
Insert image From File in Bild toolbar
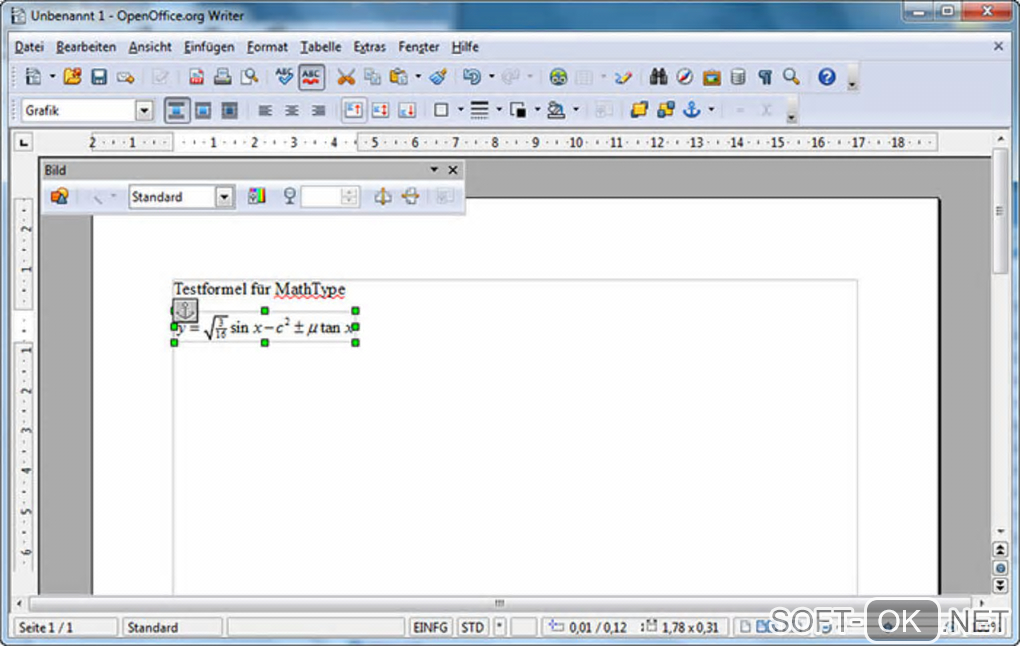click(60, 196)
